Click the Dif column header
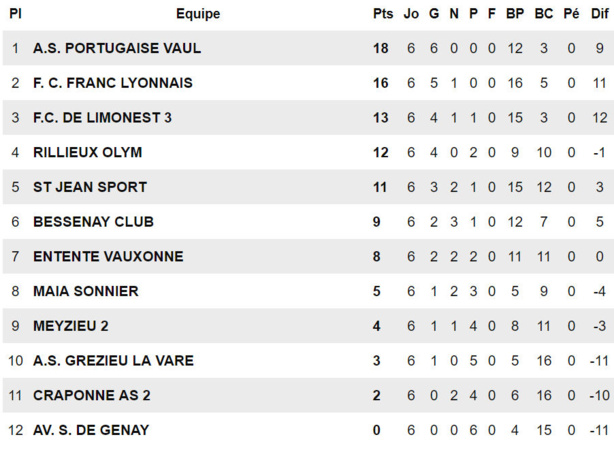 click(x=599, y=14)
